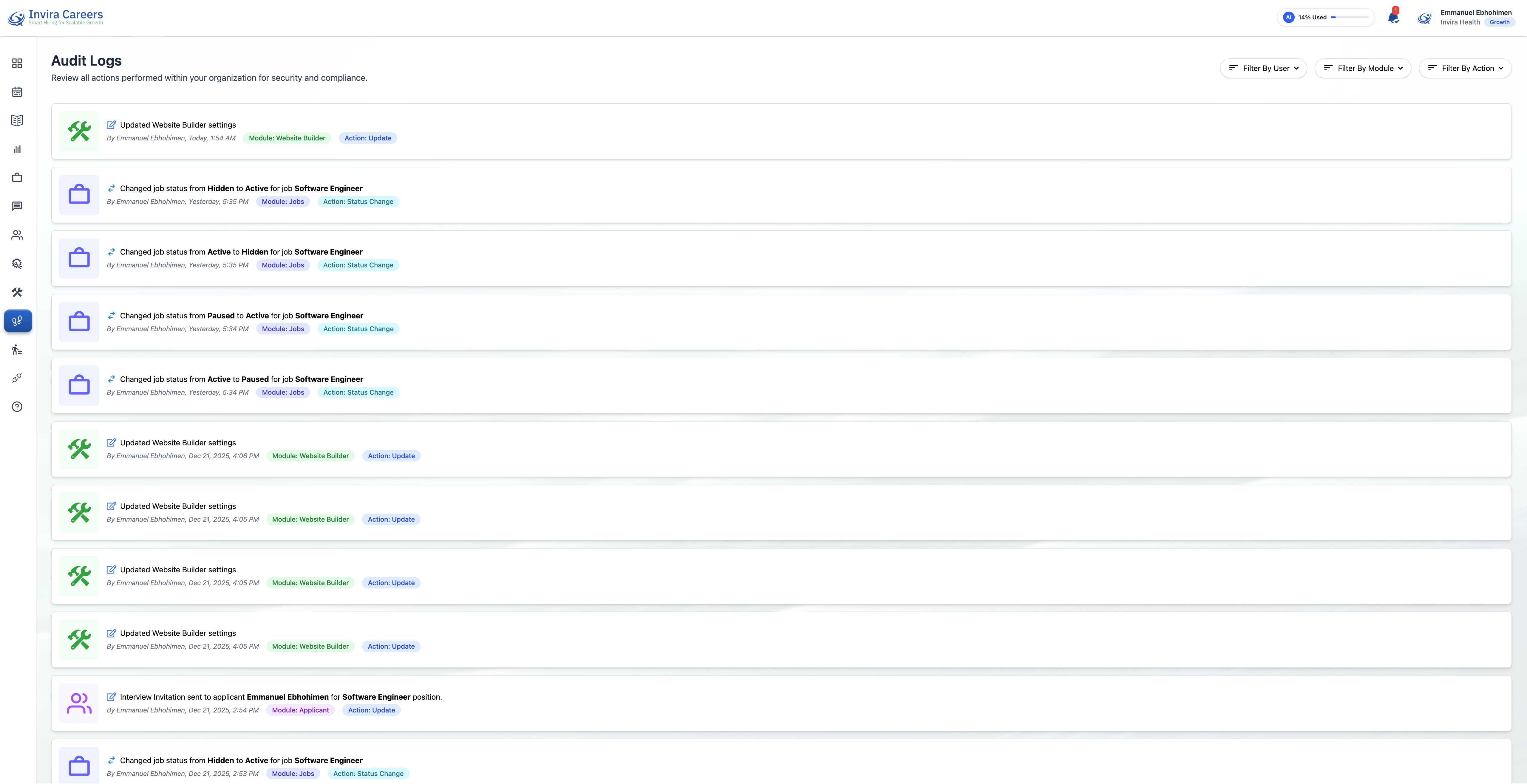Viewport: 1527px width, 784px height.
Task: Open the jobs briefcase sidebar icon
Action: pyautogui.click(x=17, y=178)
